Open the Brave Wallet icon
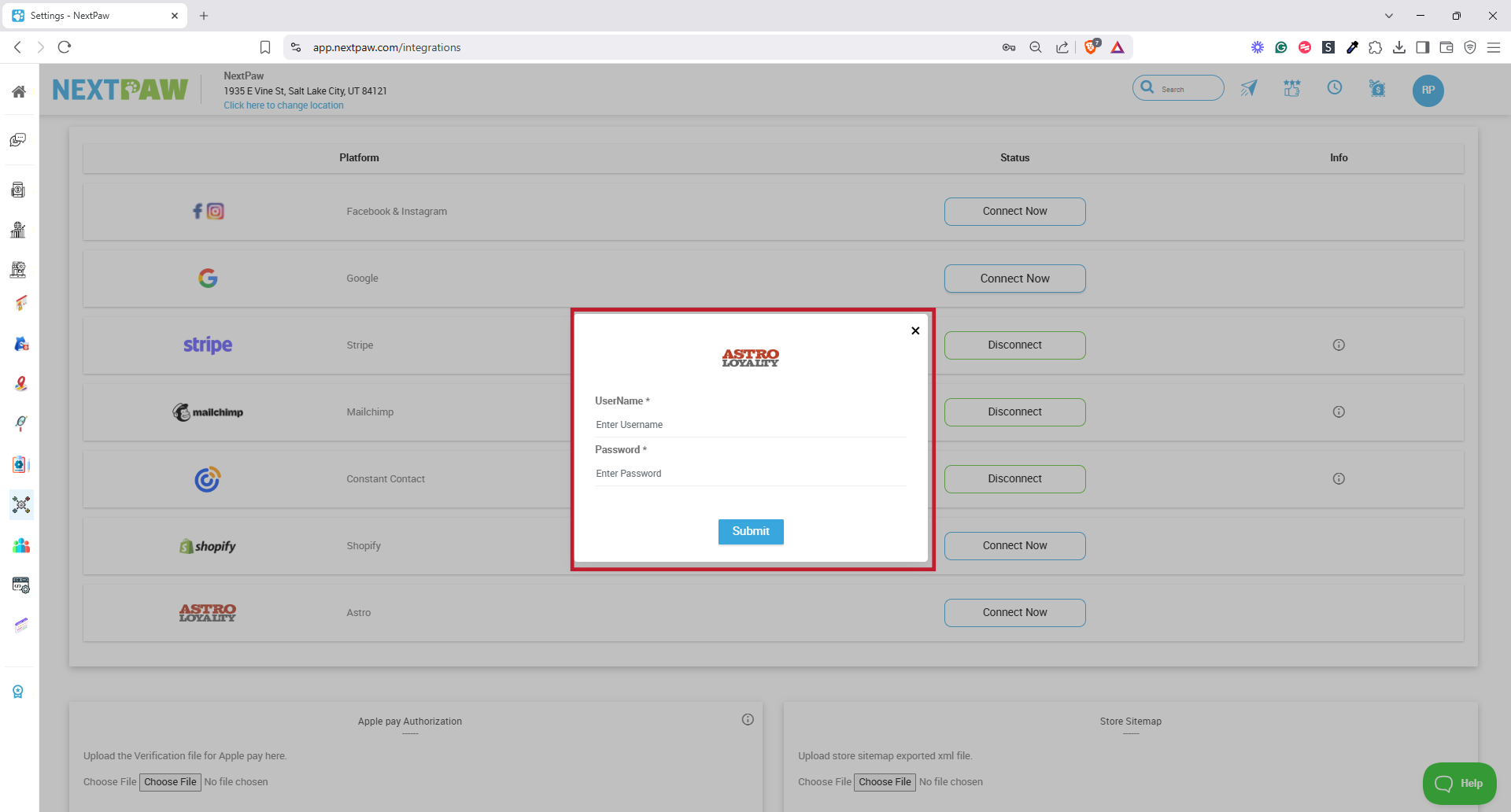The width and height of the screenshot is (1511, 812). point(1446,47)
